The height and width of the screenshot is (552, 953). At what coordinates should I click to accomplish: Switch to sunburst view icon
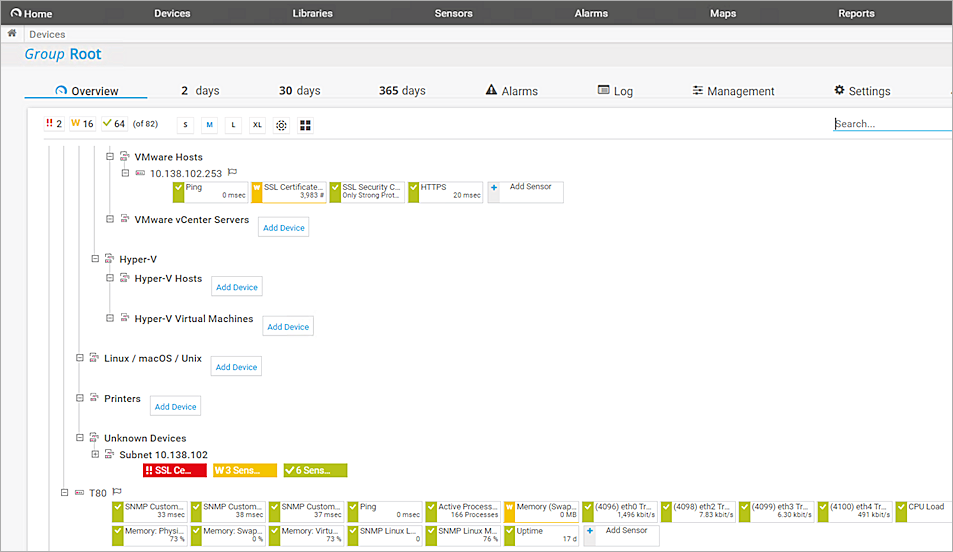(282, 125)
